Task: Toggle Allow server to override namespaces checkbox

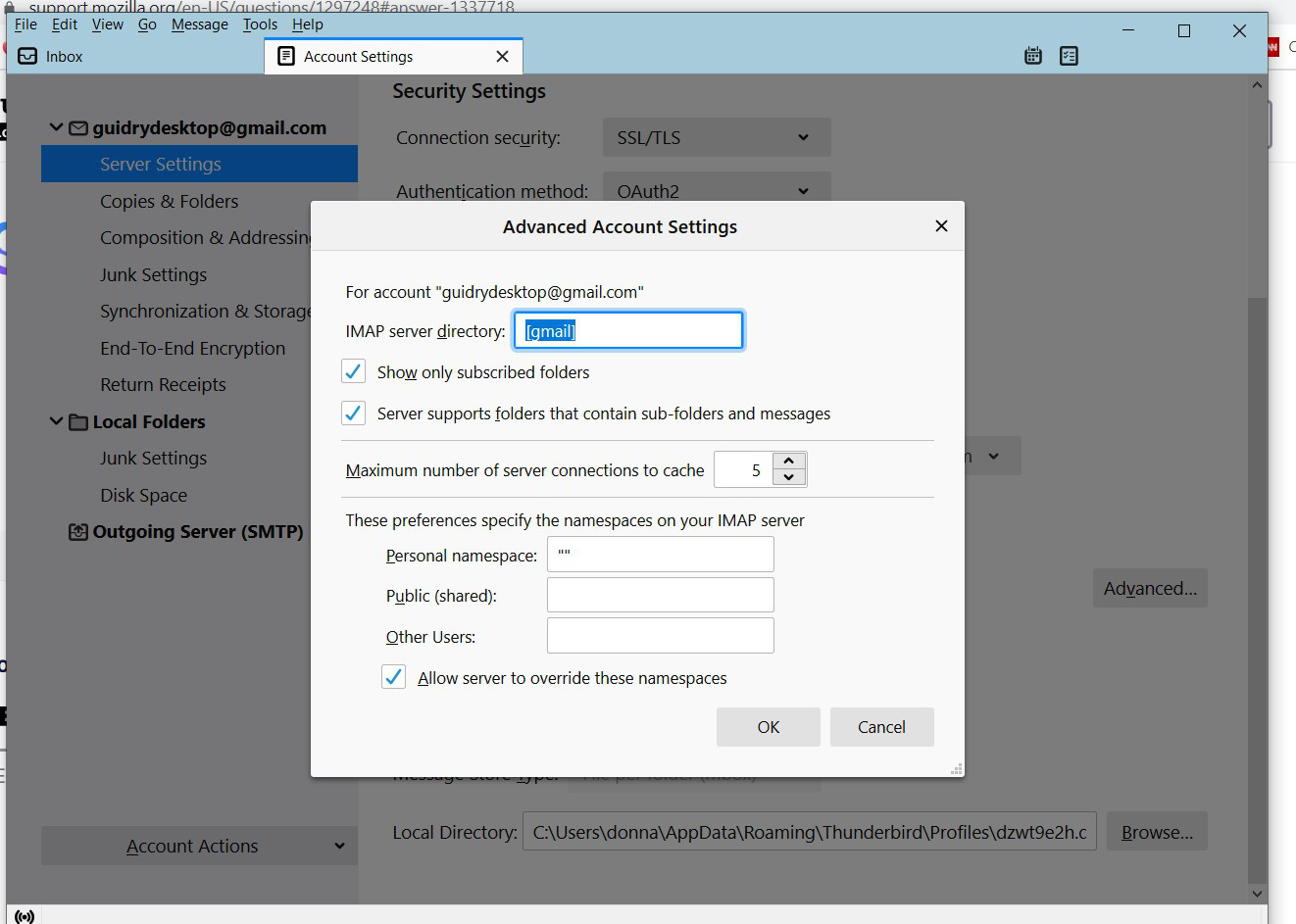Action: click(393, 677)
